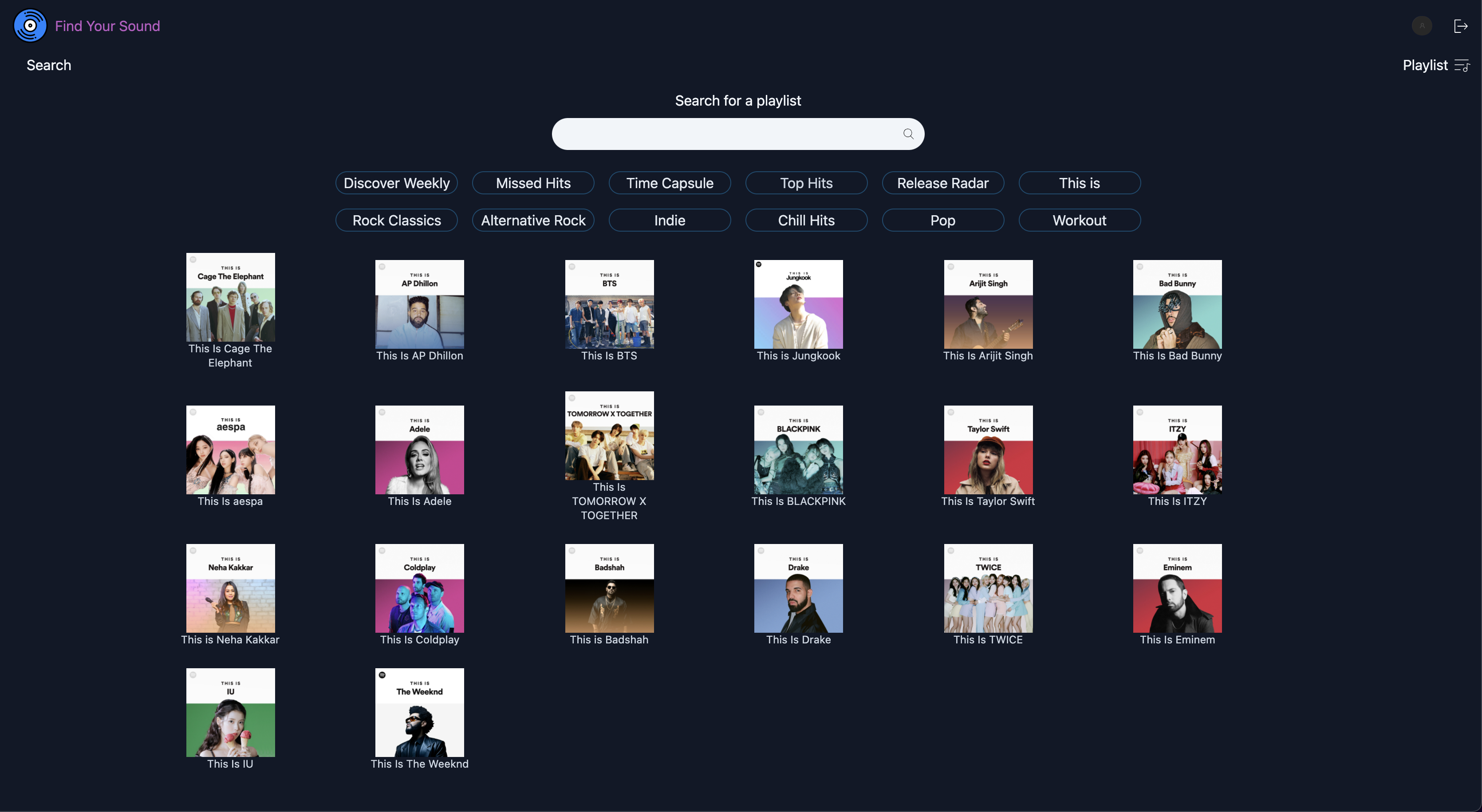Focus the playlist search input field
1482x812 pixels.
point(725,134)
